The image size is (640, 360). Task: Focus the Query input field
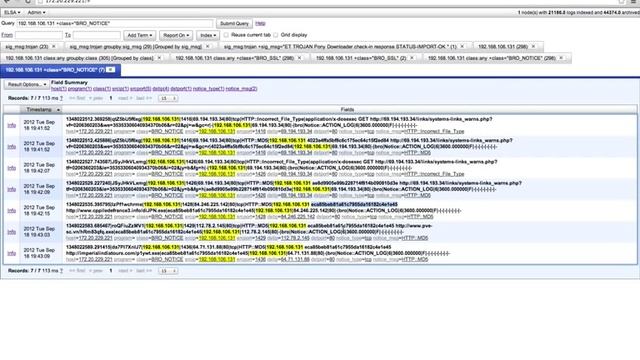tap(115, 24)
